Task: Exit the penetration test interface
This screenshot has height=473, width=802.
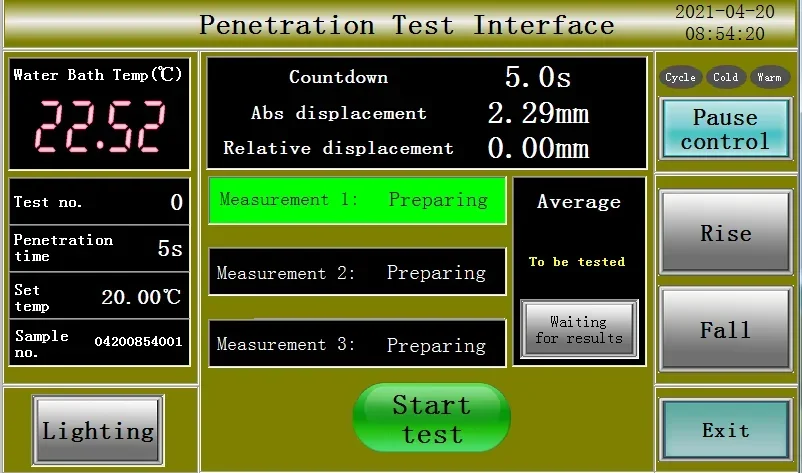Action: [x=725, y=430]
